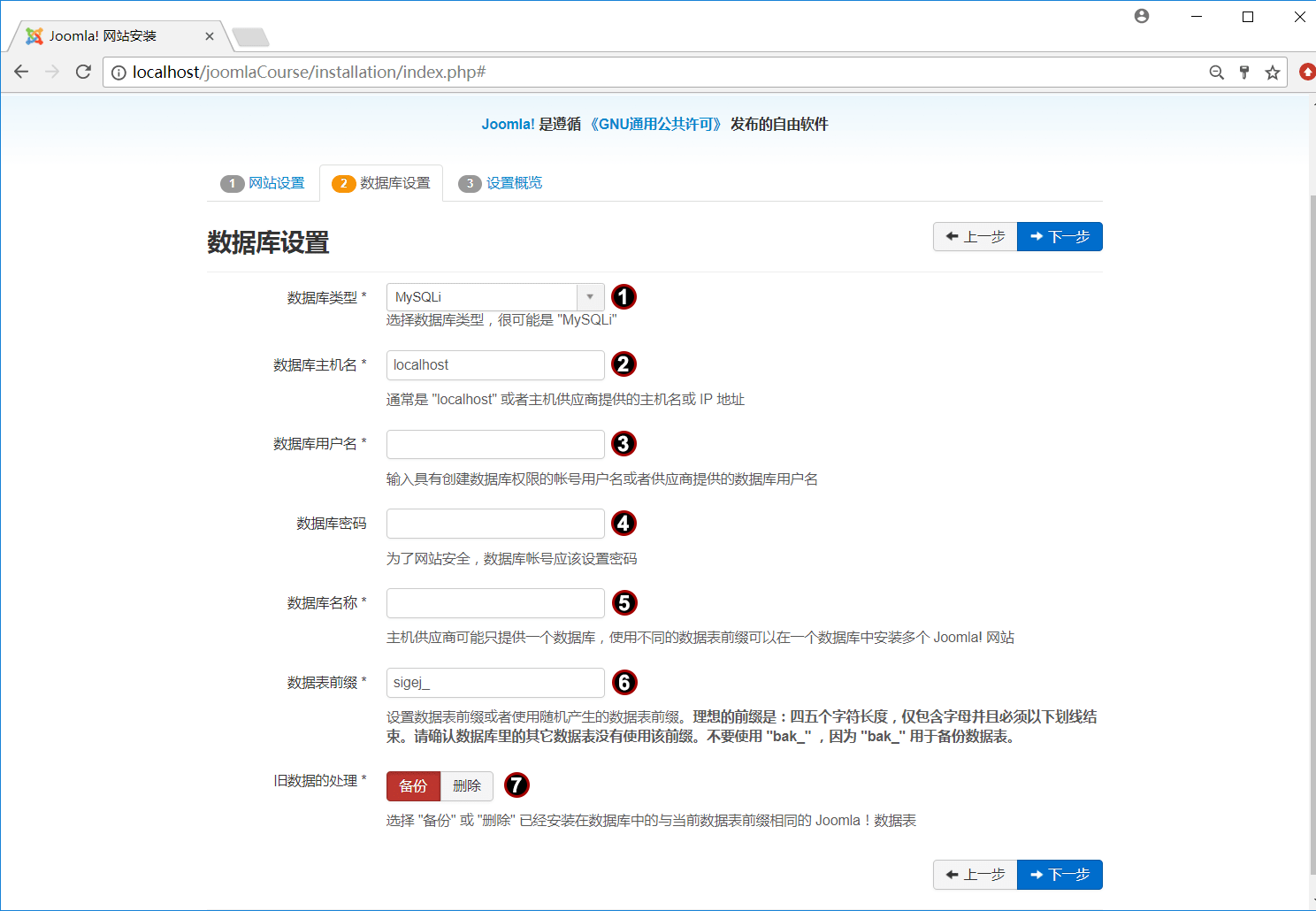Click the 数据库主机名 label

pyautogui.click(x=319, y=364)
